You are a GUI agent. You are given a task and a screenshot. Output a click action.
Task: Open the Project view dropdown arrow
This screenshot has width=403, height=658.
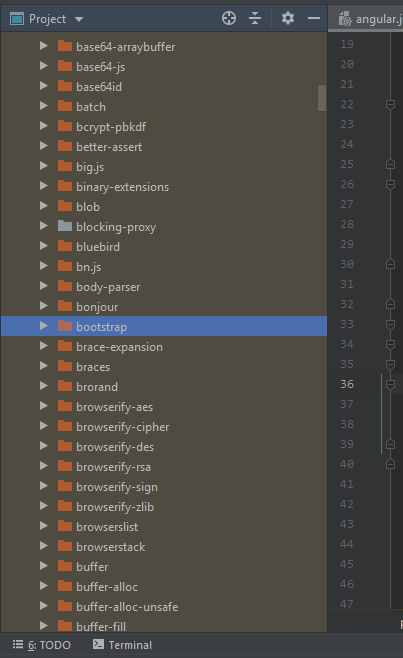79,19
